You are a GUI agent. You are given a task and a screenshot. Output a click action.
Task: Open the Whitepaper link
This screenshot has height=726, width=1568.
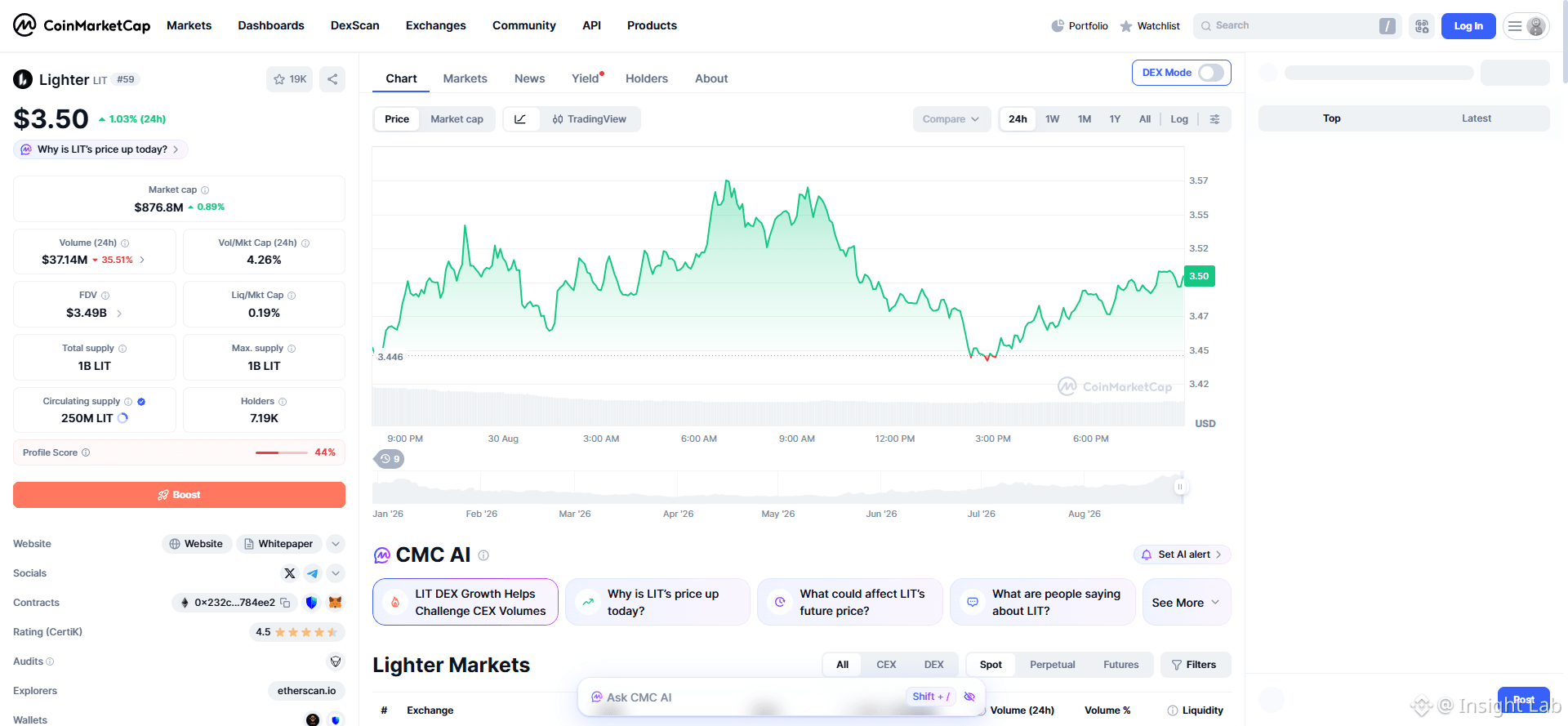pyautogui.click(x=278, y=544)
